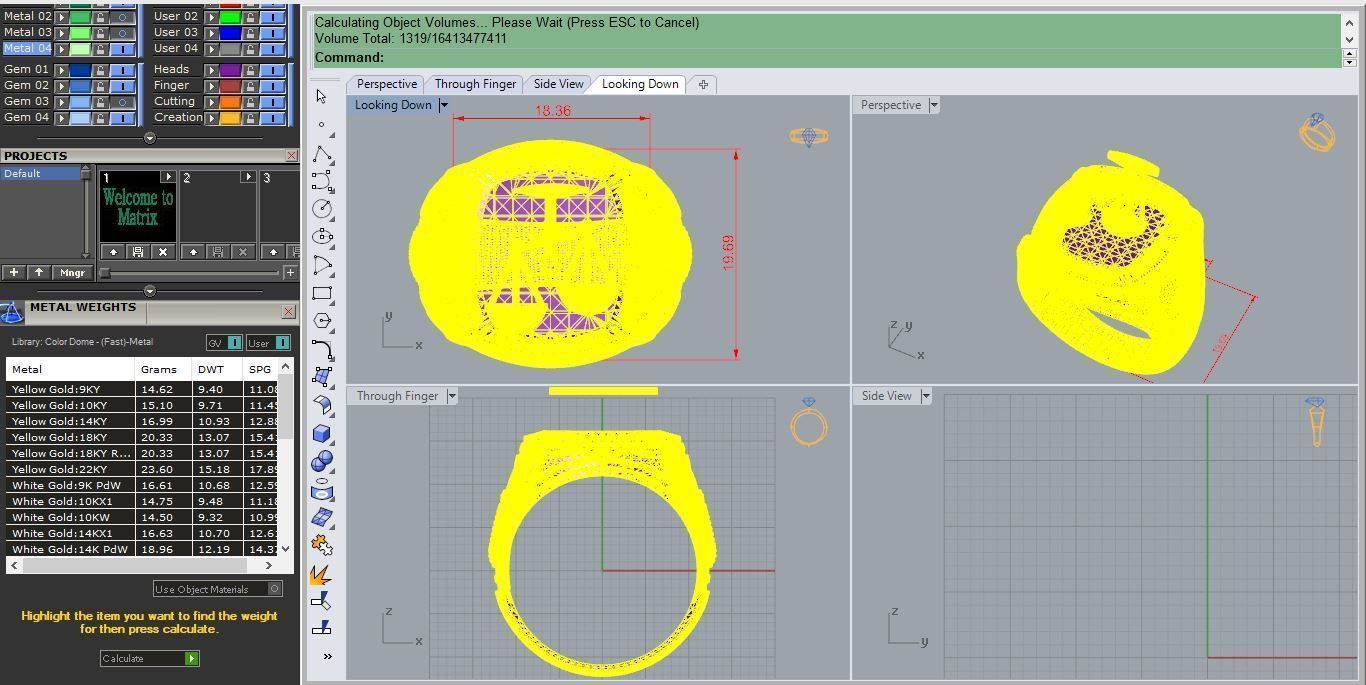Viewport: 1366px width, 685px height.
Task: Click the ring icon in Through Finger viewport
Action: click(808, 421)
